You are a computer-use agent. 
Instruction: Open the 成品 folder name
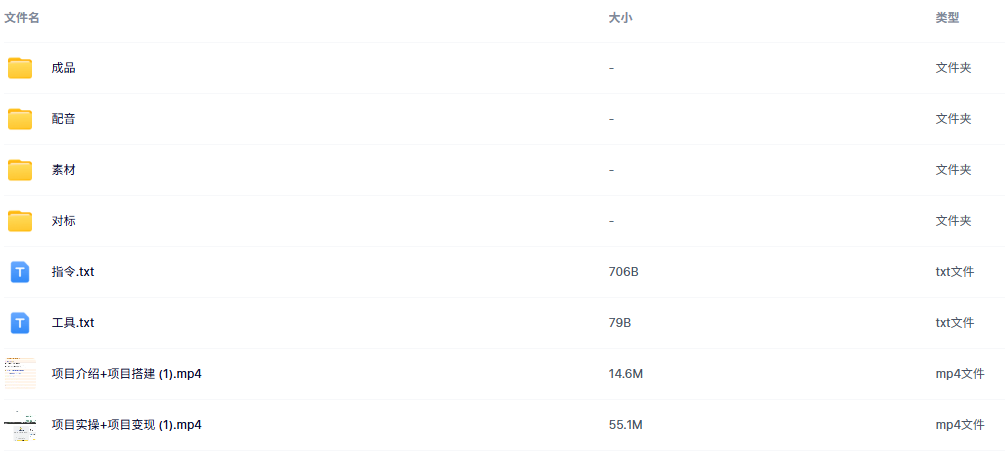click(x=64, y=68)
